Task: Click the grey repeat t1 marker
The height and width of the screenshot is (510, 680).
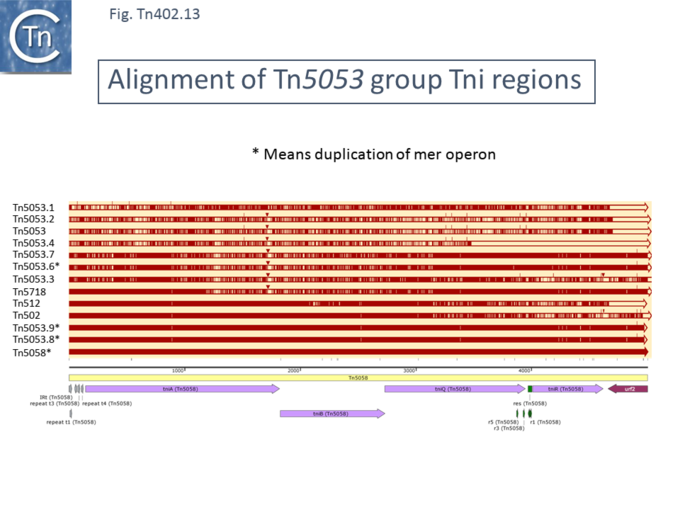Action: coord(71,412)
